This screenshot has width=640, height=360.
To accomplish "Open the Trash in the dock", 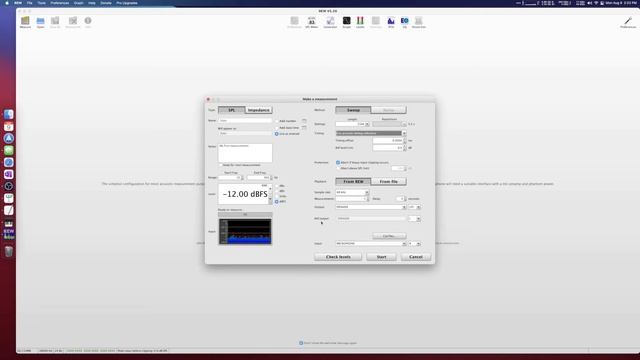I will (9, 251).
